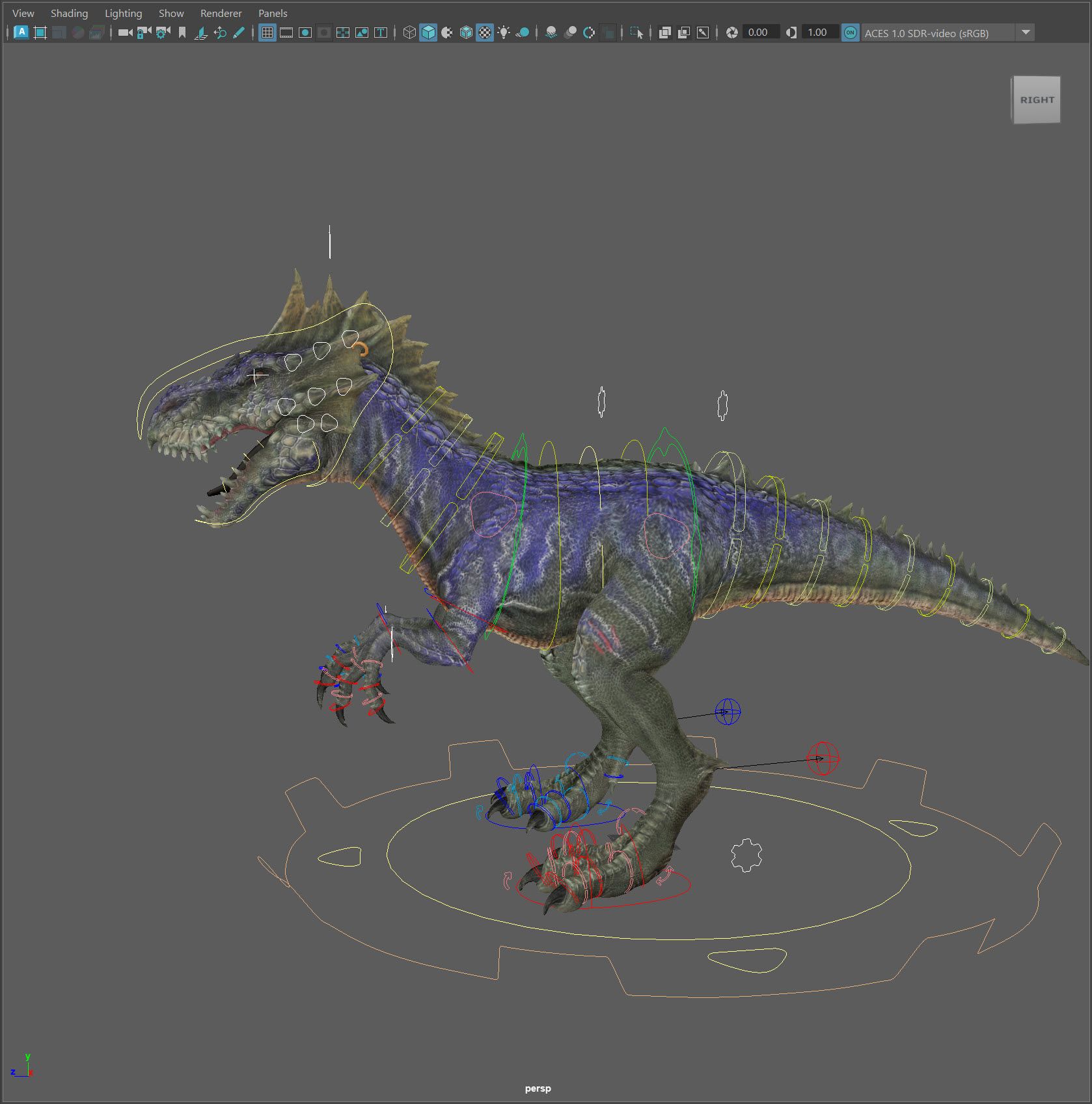Viewport: 1092px width, 1104px height.
Task: Toggle viewport Shadows icon
Action: coord(523,33)
